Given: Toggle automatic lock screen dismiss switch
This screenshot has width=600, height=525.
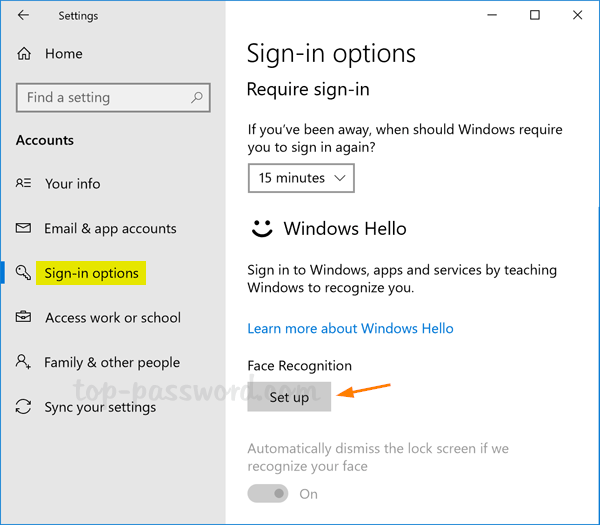Looking at the screenshot, I should click(268, 494).
